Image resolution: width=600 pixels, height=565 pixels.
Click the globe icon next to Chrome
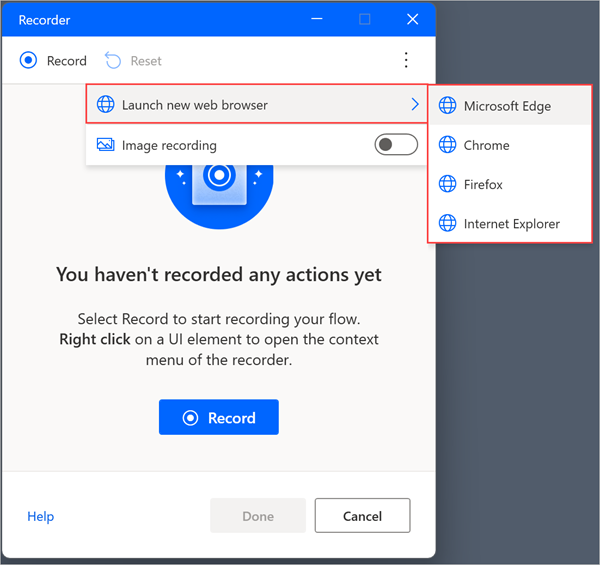coord(447,145)
